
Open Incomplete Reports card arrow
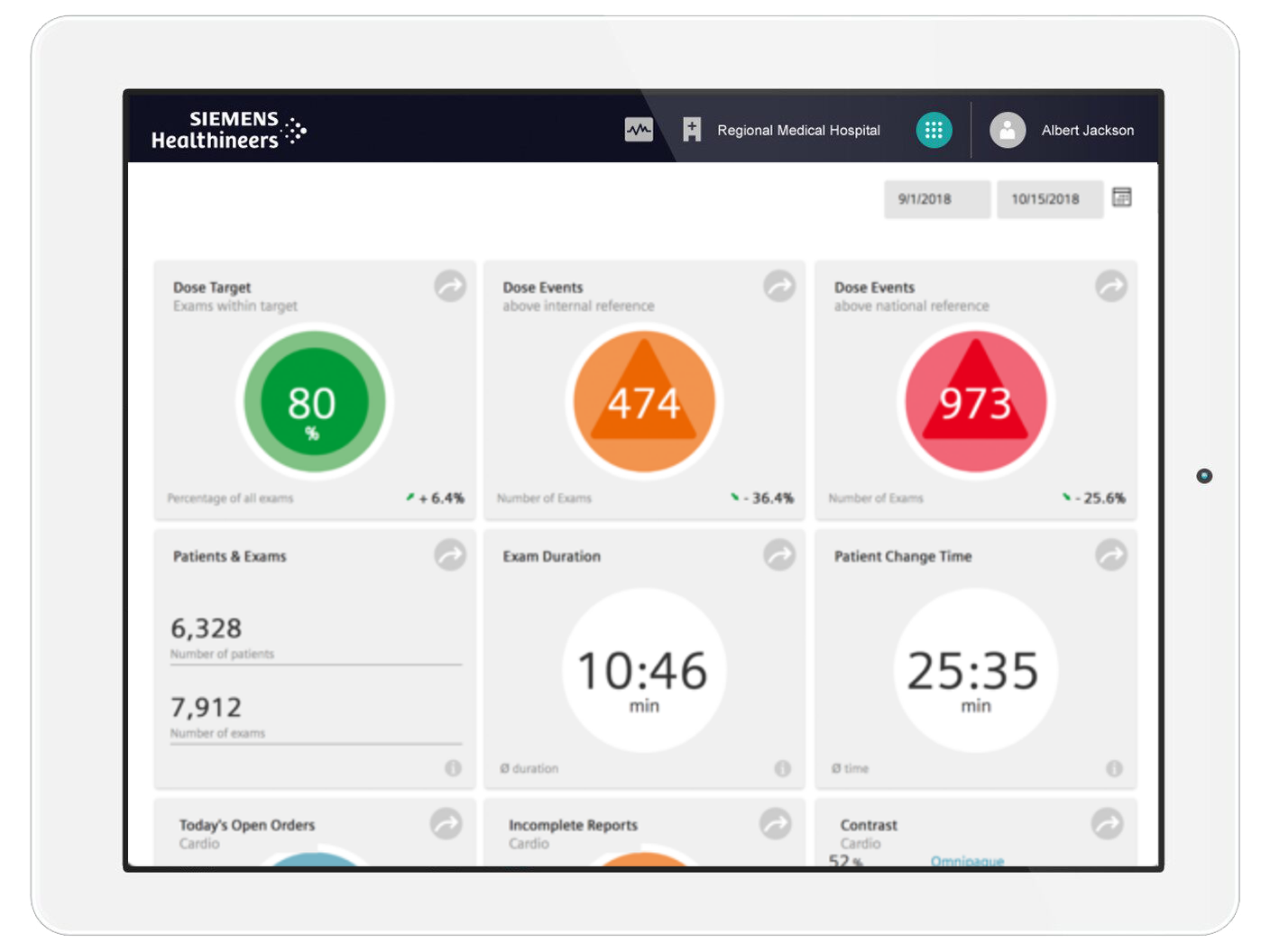[x=775, y=823]
